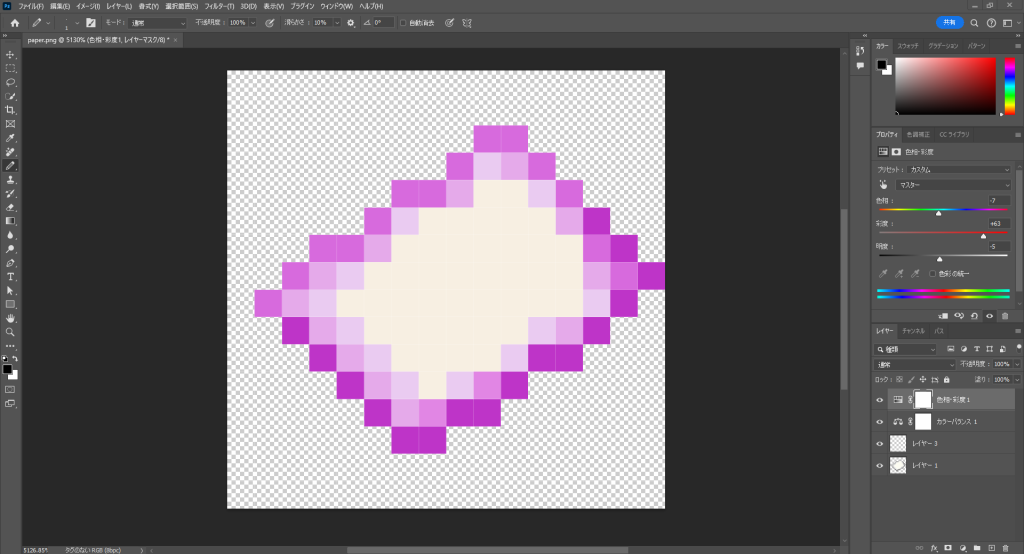
Task: Enable the 自動消去 checkbox
Action: coord(403,22)
